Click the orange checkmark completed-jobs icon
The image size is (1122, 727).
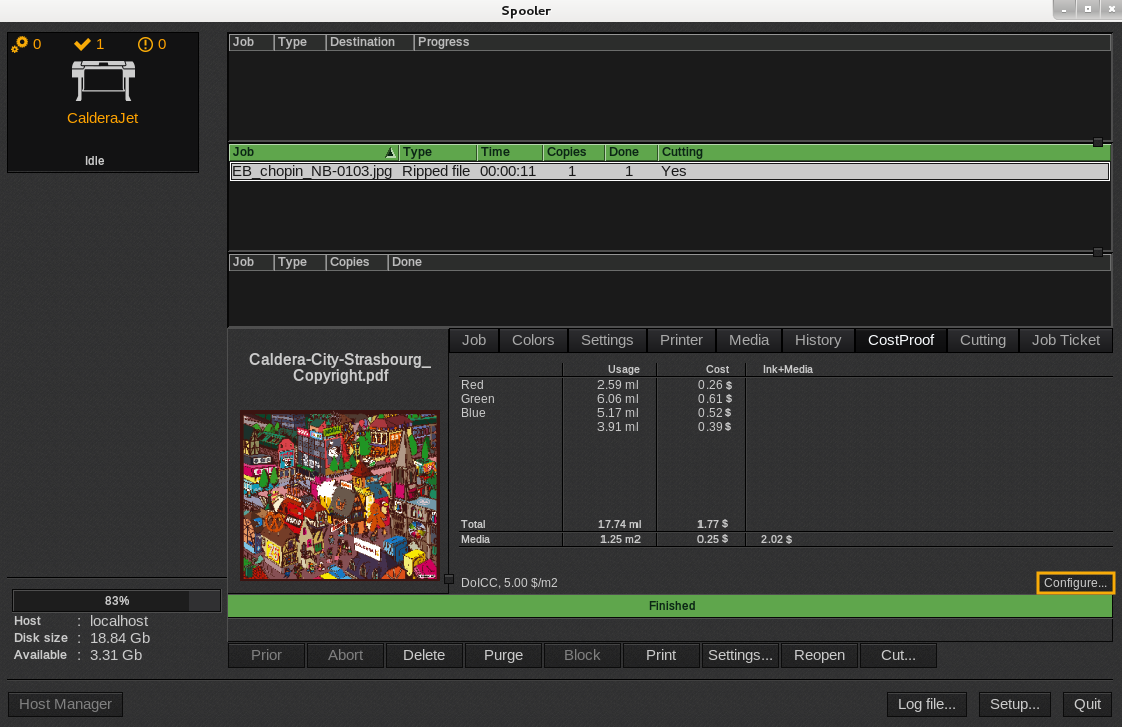click(x=83, y=44)
